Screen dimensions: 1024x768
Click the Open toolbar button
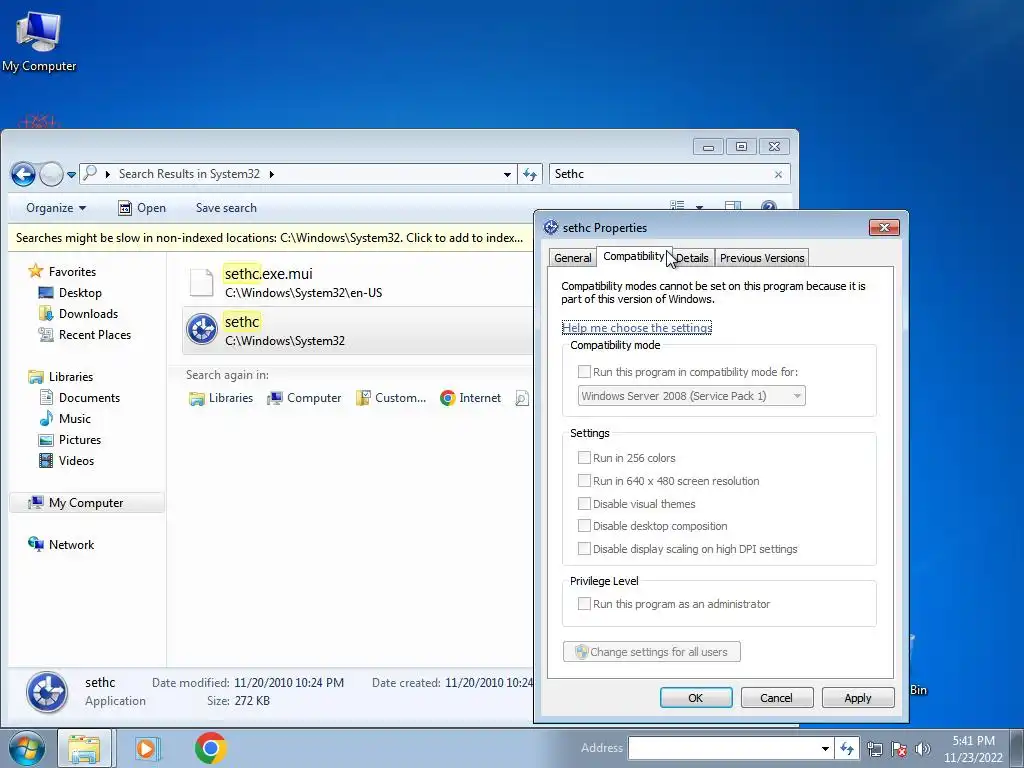pyautogui.click(x=142, y=208)
